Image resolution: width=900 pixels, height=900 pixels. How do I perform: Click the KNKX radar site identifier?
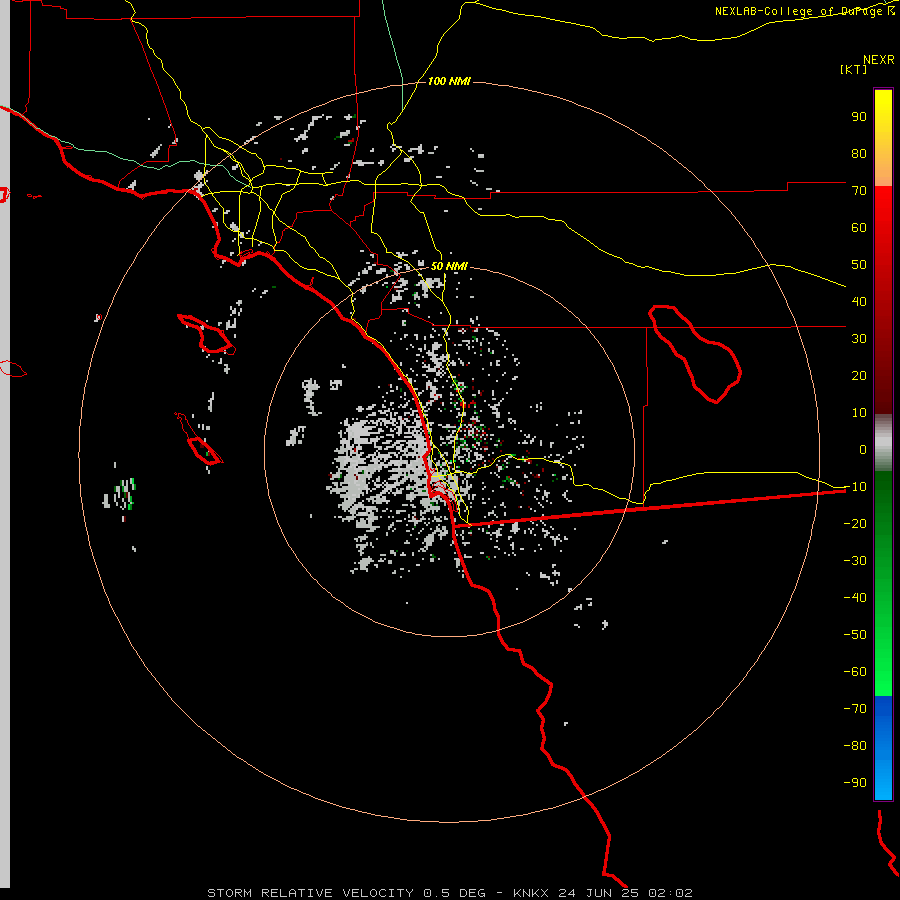click(x=531, y=893)
